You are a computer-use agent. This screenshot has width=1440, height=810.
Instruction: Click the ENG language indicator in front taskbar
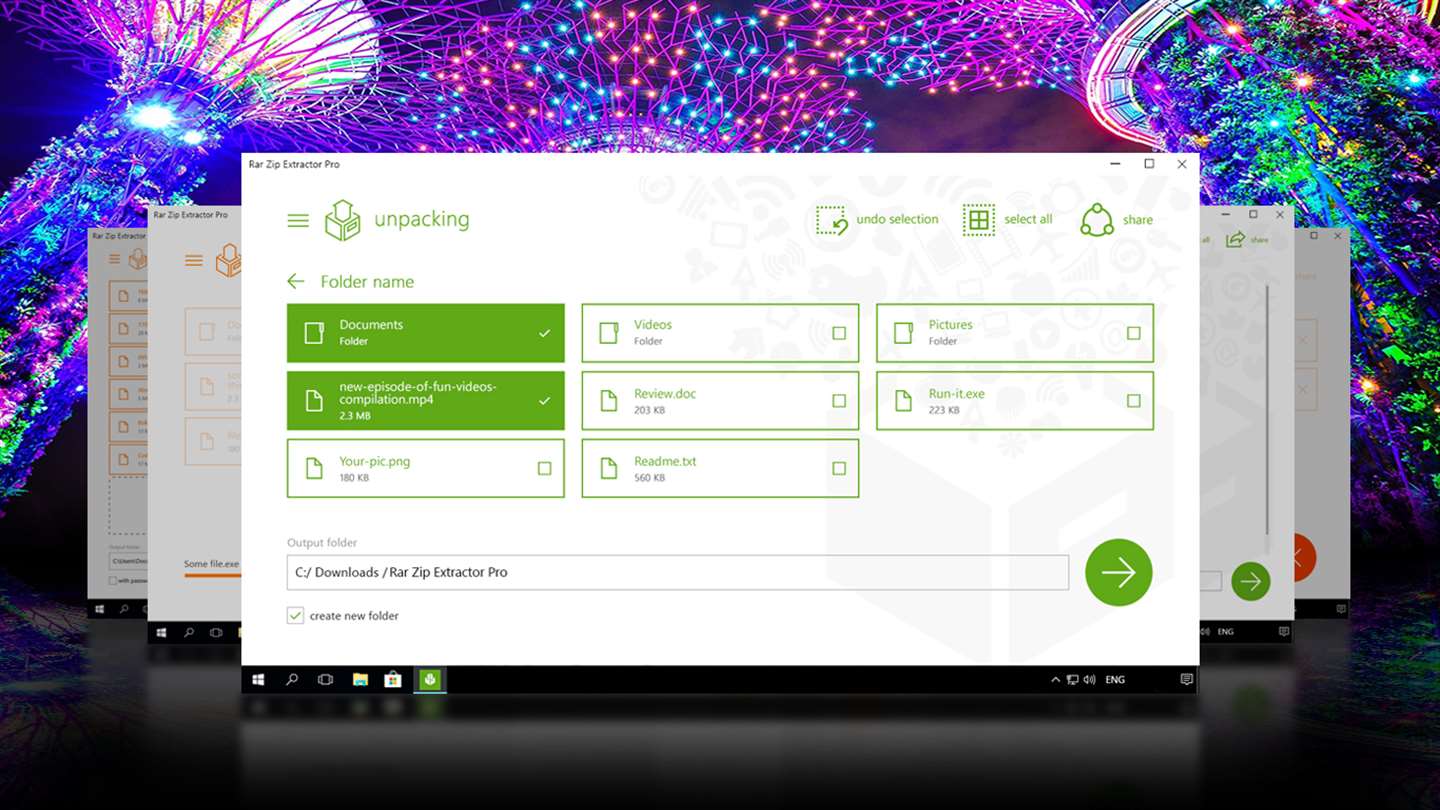pyautogui.click(x=1115, y=680)
